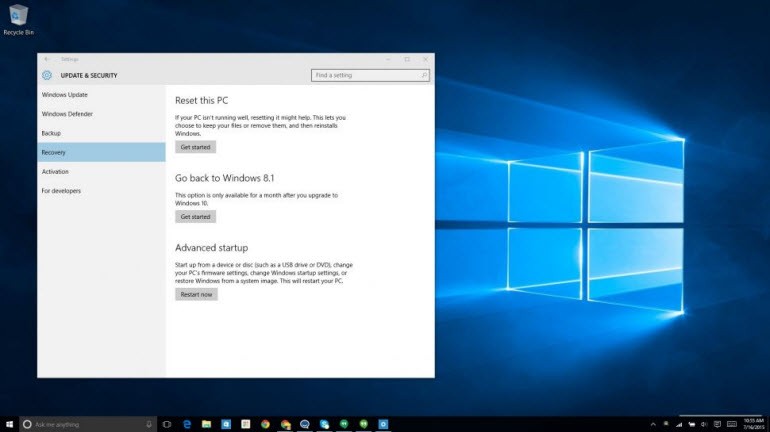Launch Google Chrome from the taskbar
Viewport: 770px width, 432px height.
pyautogui.click(x=265, y=424)
